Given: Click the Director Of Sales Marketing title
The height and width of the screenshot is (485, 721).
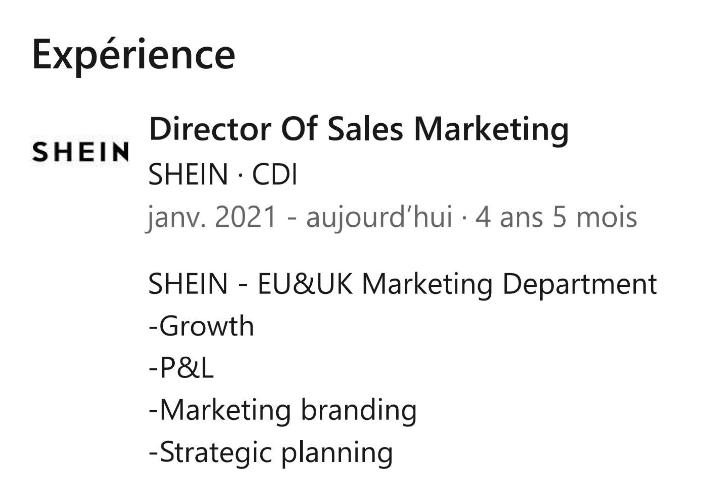Looking at the screenshot, I should [x=359, y=129].
